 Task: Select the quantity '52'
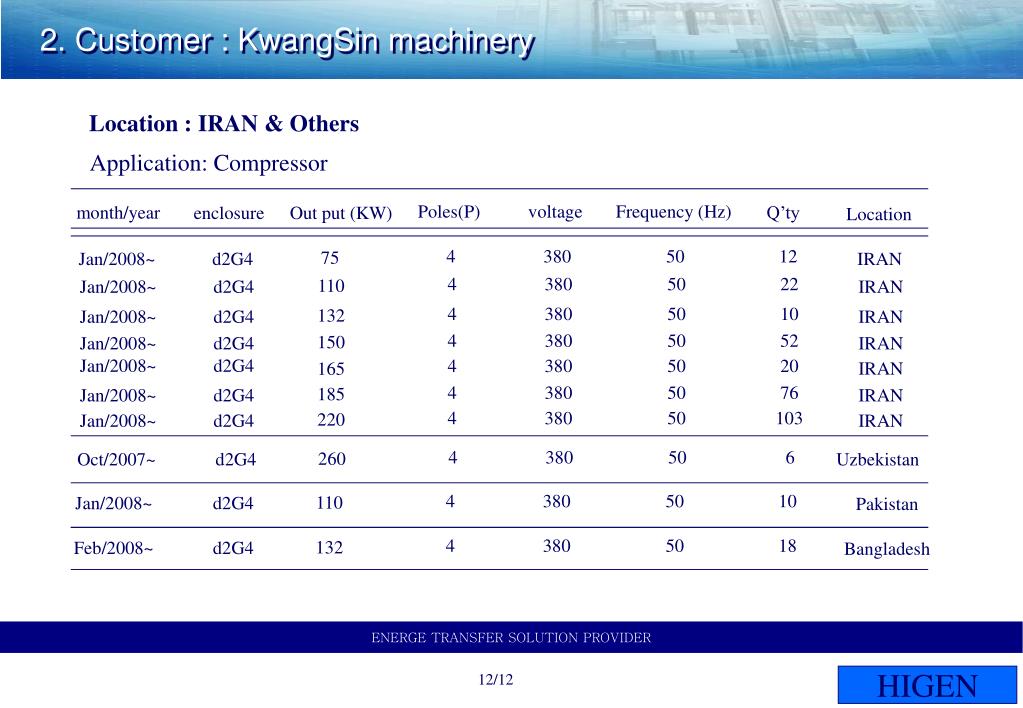pos(789,341)
